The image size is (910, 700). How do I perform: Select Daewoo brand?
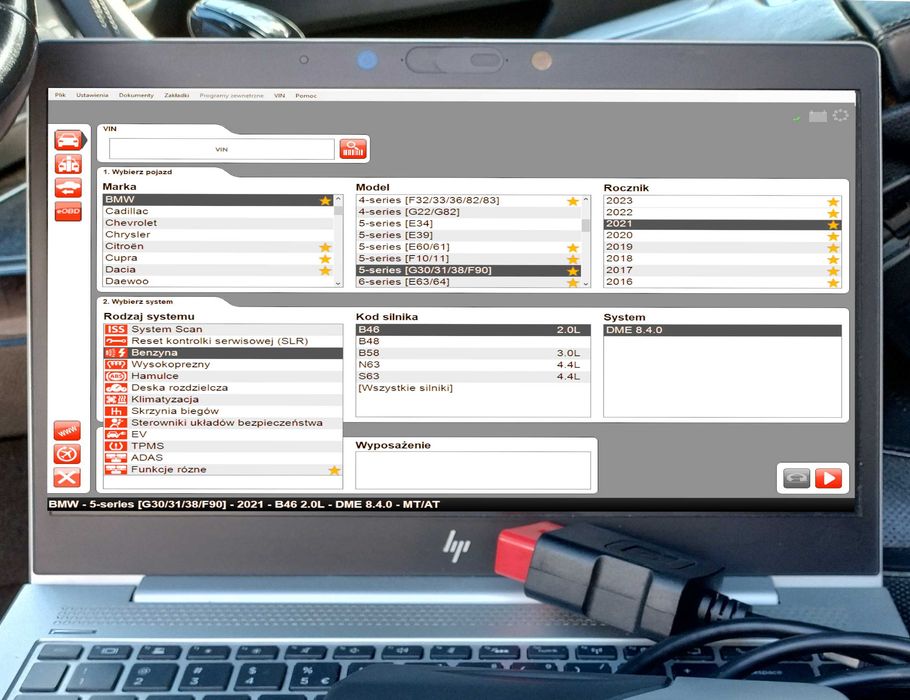pos(218,281)
